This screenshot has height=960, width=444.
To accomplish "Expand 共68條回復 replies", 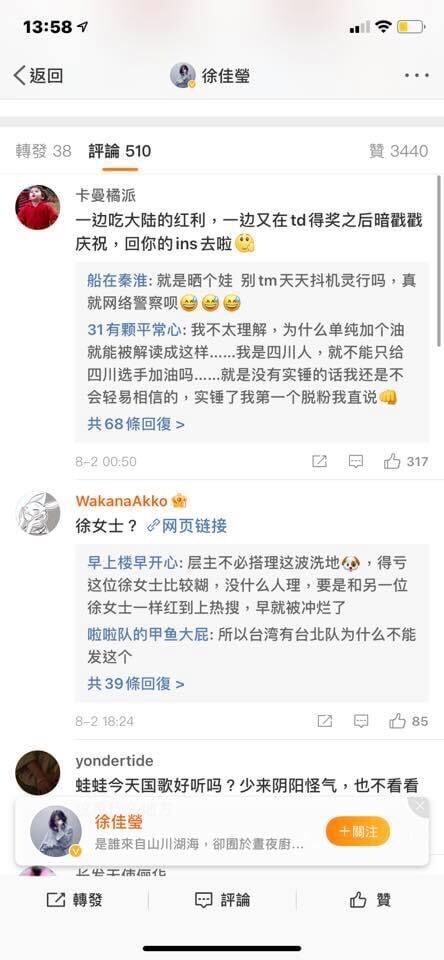I will [x=136, y=424].
